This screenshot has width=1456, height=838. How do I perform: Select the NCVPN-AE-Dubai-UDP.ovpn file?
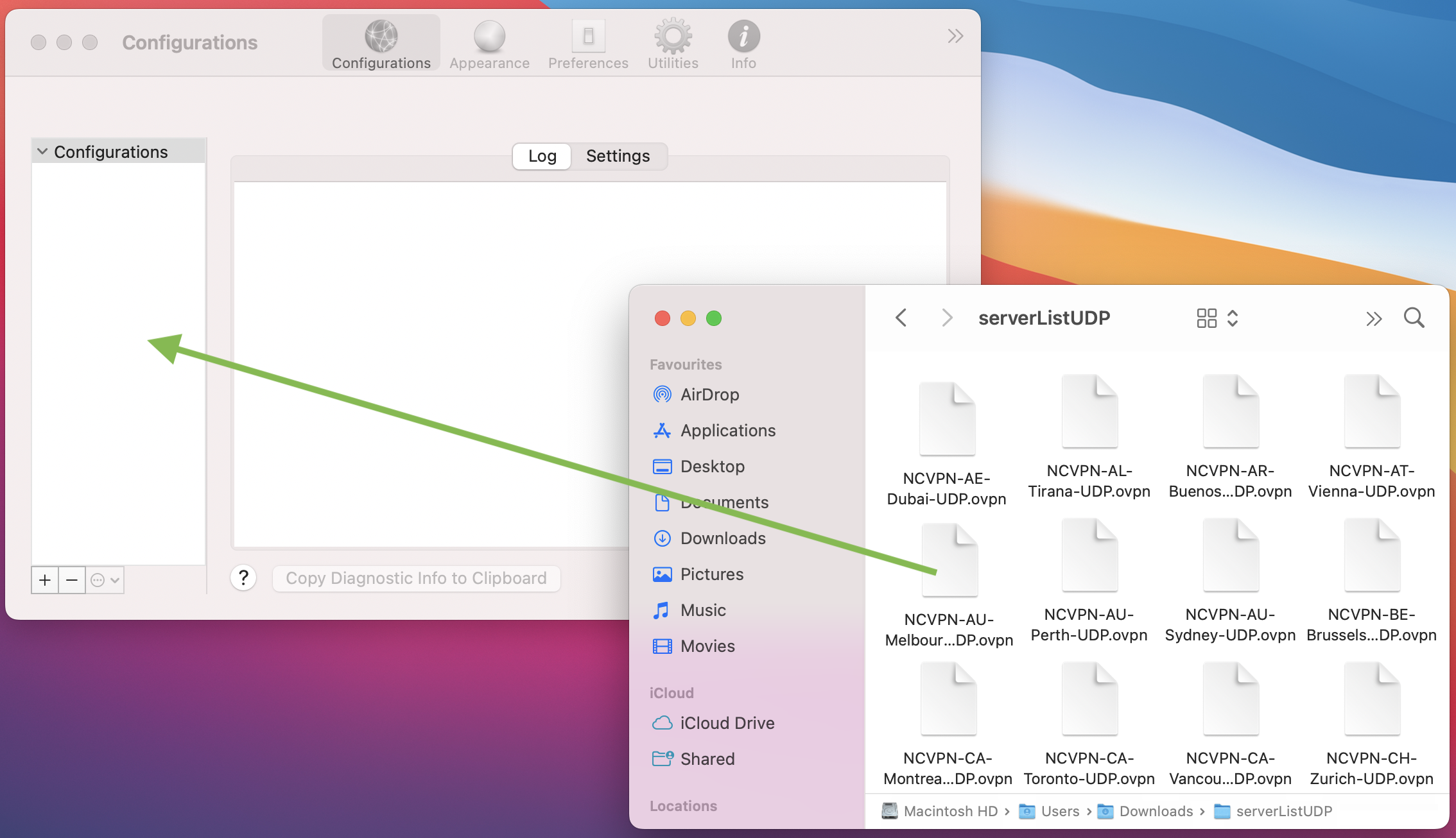pos(948,418)
